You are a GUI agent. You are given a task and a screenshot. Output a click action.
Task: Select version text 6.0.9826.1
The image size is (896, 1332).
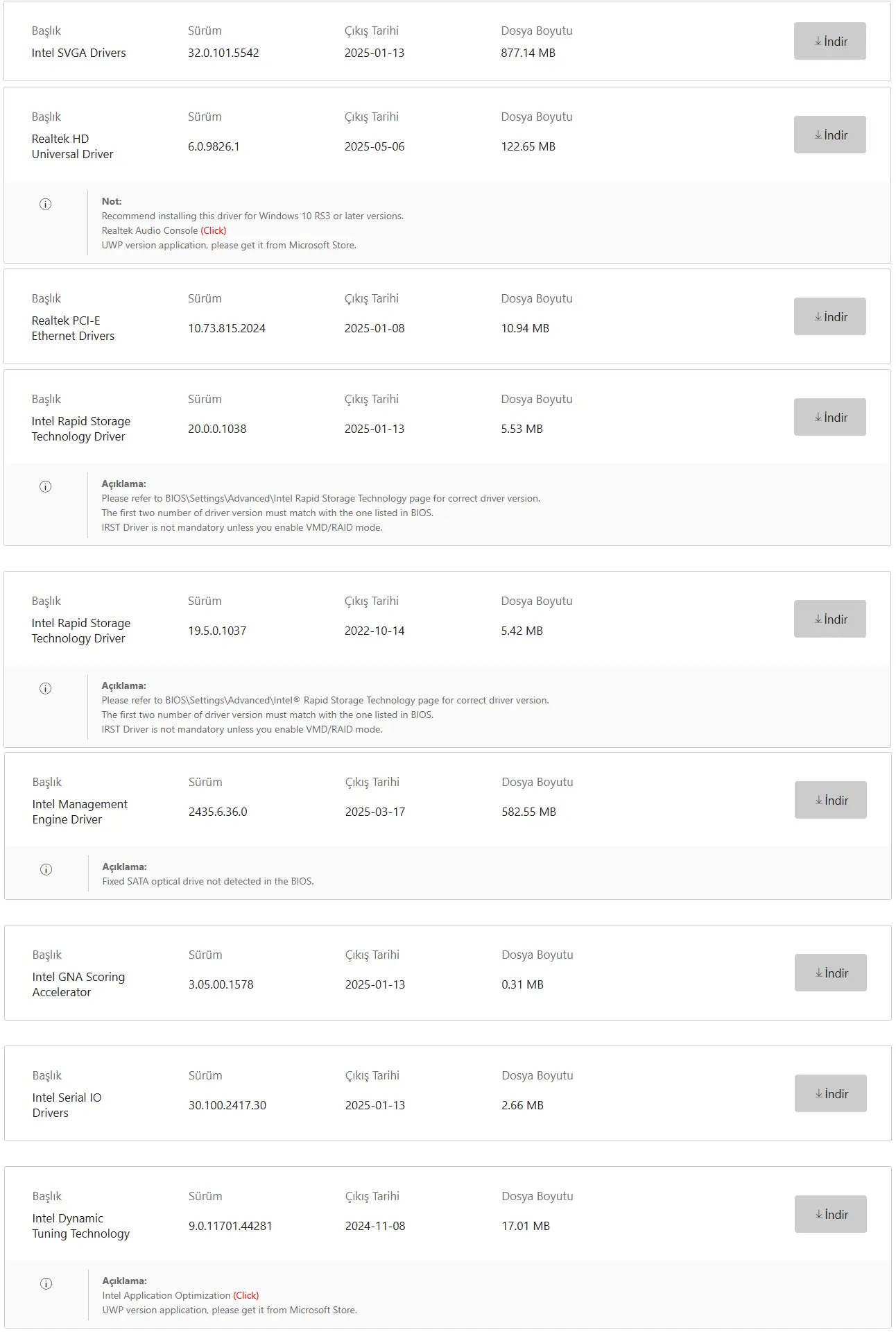click(x=214, y=146)
